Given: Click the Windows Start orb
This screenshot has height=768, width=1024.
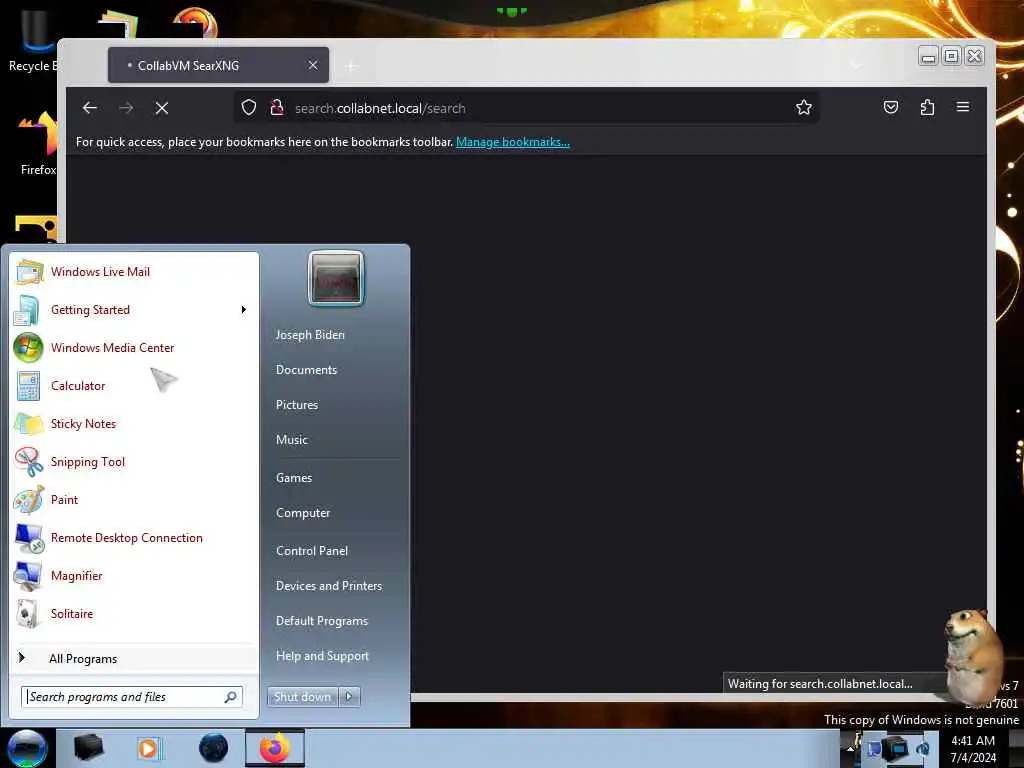Looking at the screenshot, I should click(x=27, y=748).
